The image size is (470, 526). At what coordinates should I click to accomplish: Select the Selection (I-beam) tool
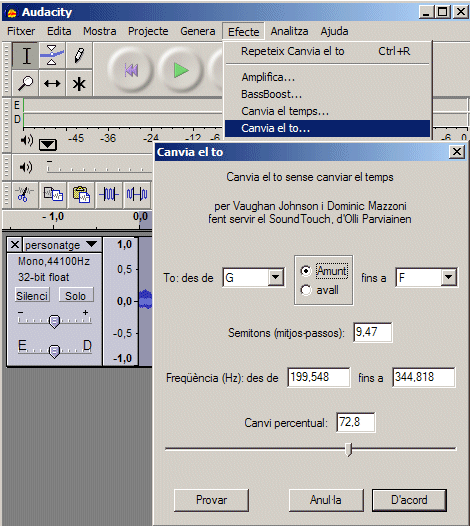pyautogui.click(x=26, y=55)
